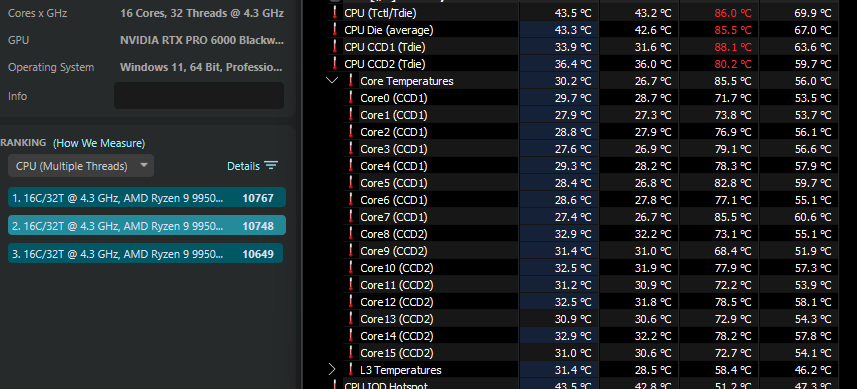Click thermometer icon beside Core Temperatures

click(351, 81)
